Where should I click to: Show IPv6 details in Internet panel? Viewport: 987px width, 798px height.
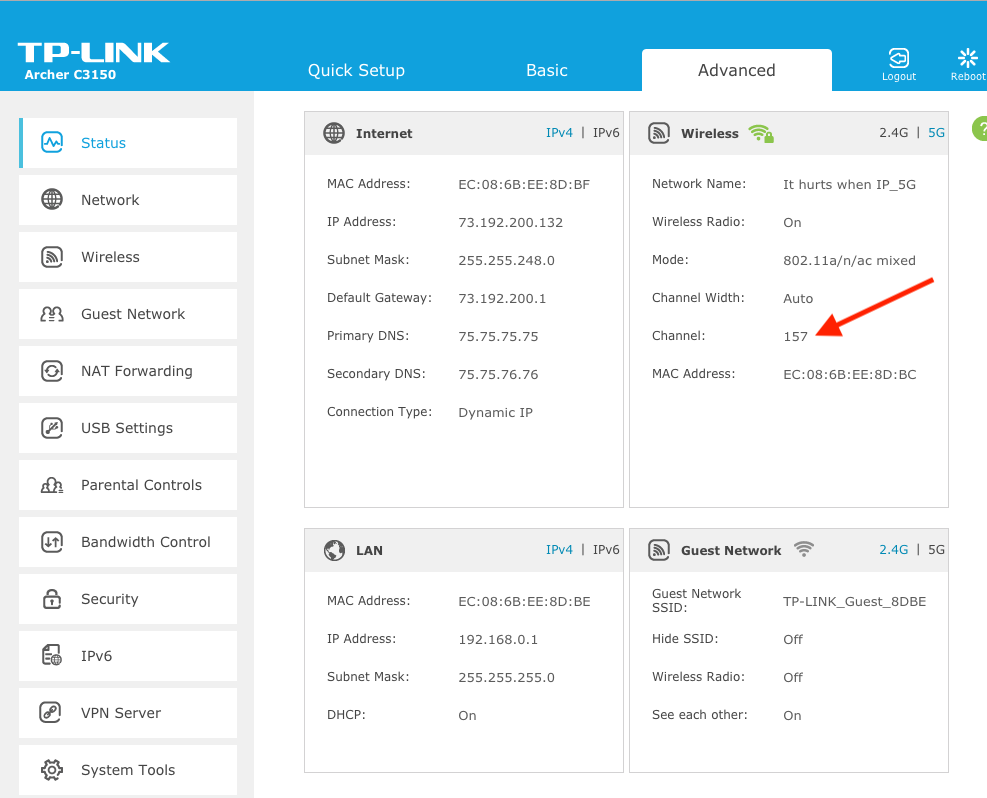tap(606, 133)
